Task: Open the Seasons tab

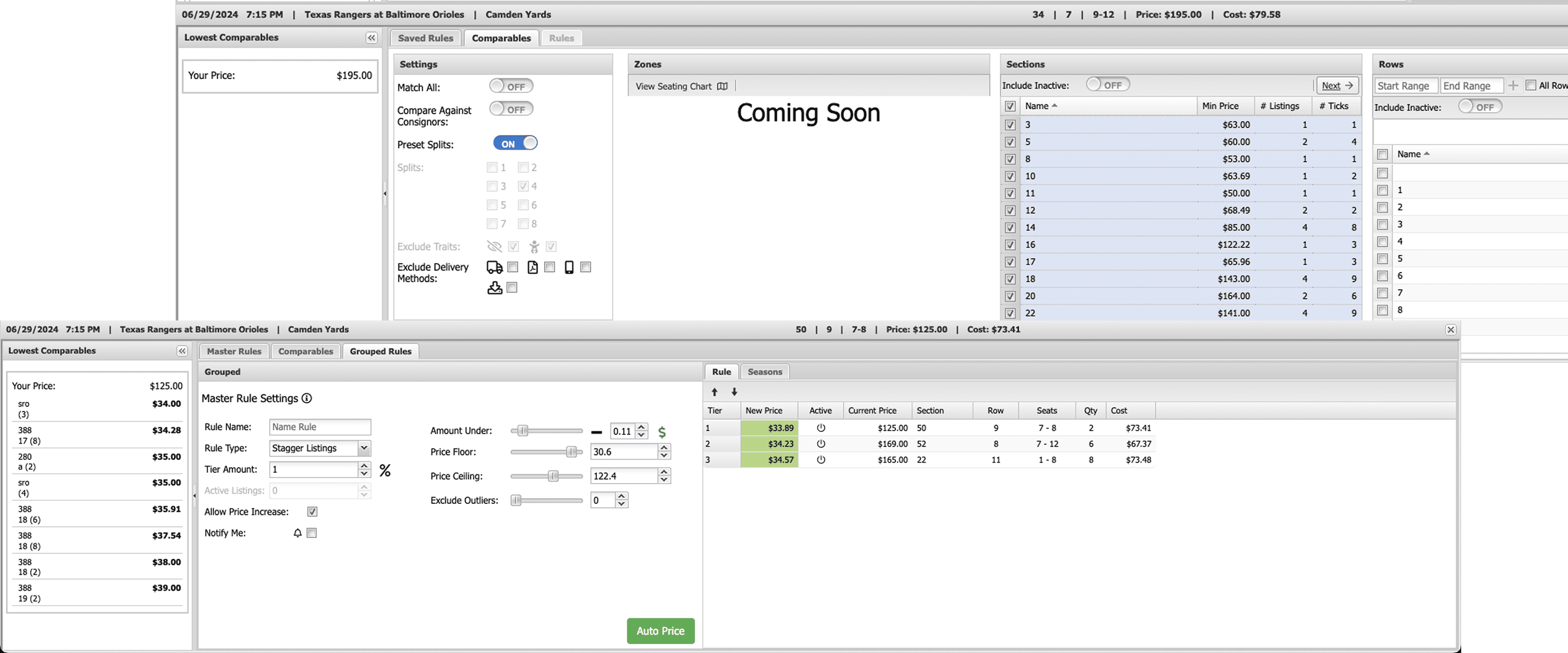Action: [764, 372]
